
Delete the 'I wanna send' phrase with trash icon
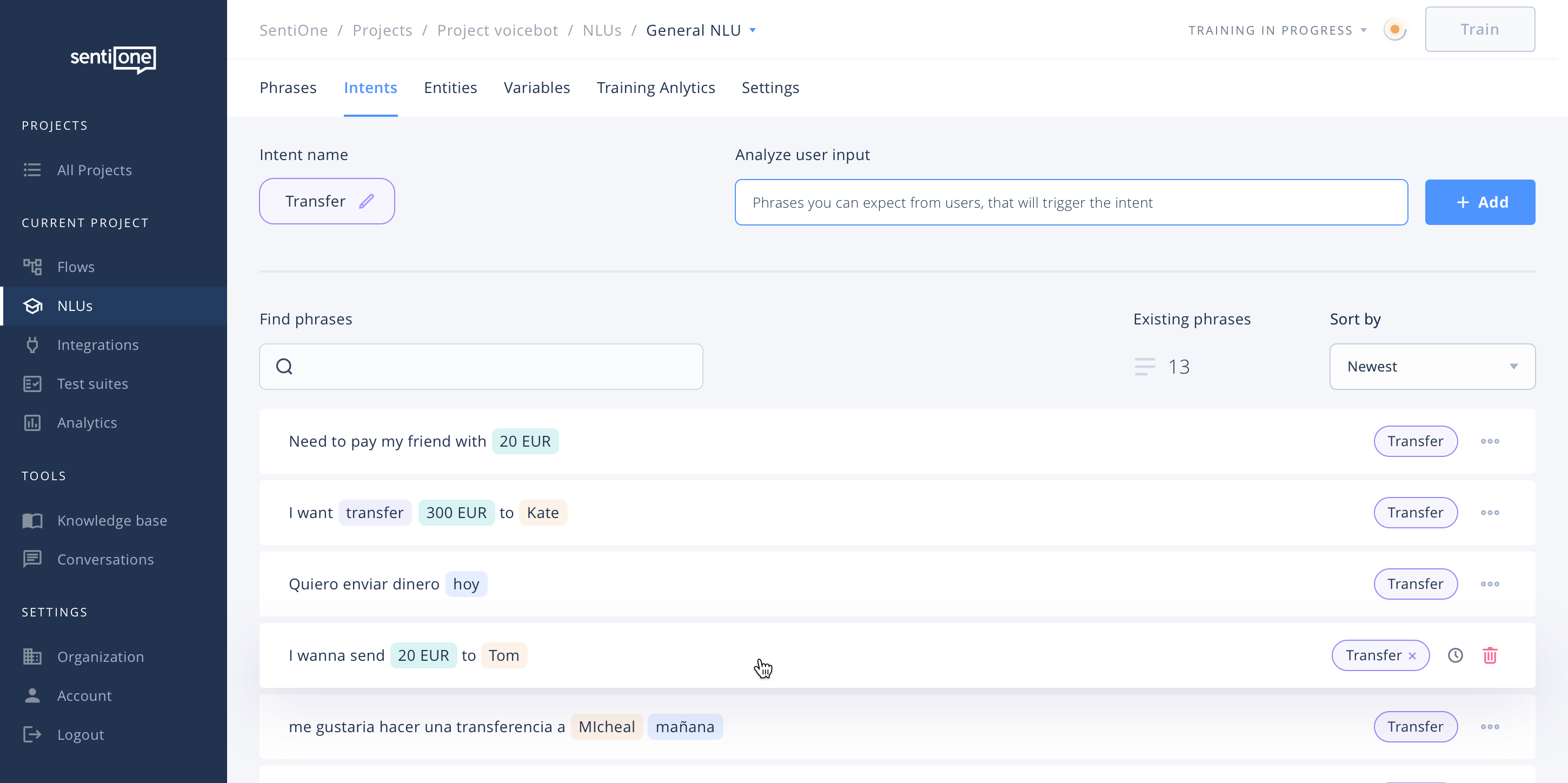tap(1490, 655)
